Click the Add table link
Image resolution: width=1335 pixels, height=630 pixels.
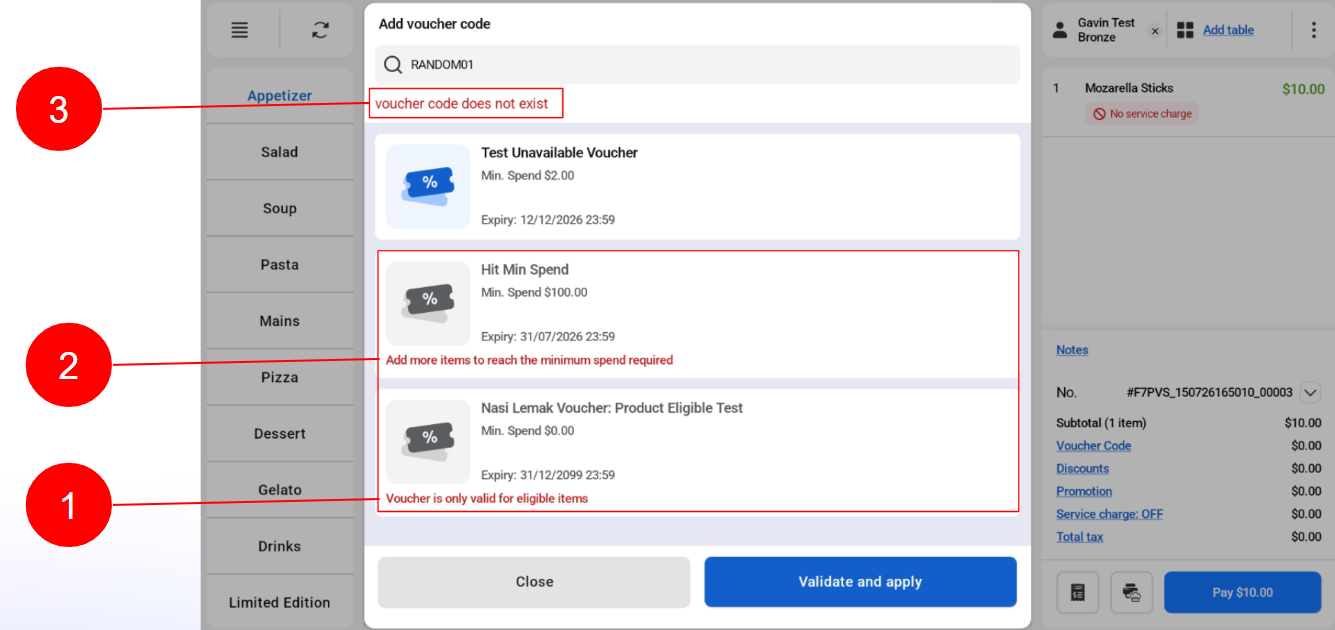[x=1228, y=30]
